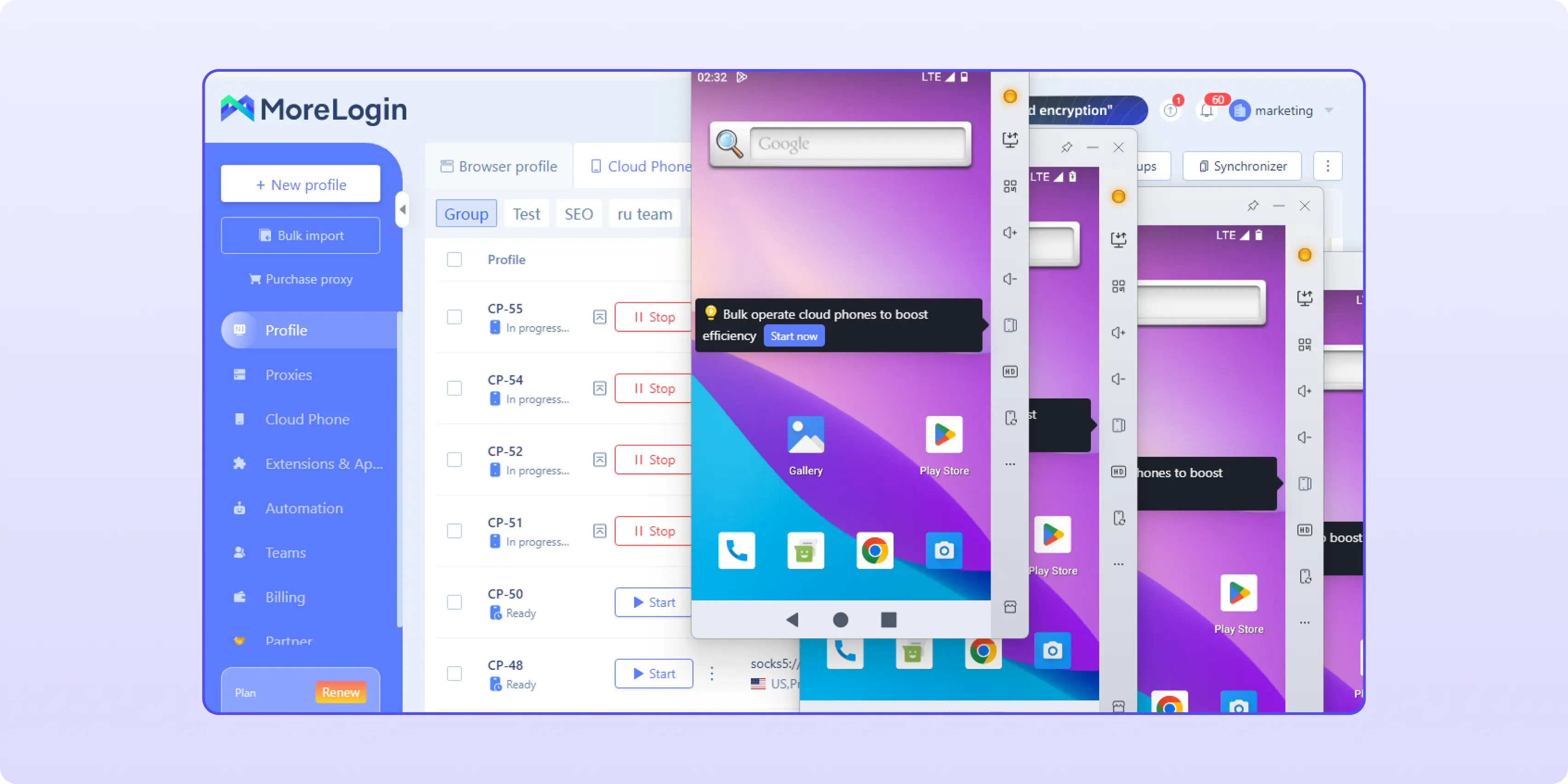Open the notifications bell icon
Image resolution: width=1568 pixels, height=784 pixels.
[x=1206, y=110]
